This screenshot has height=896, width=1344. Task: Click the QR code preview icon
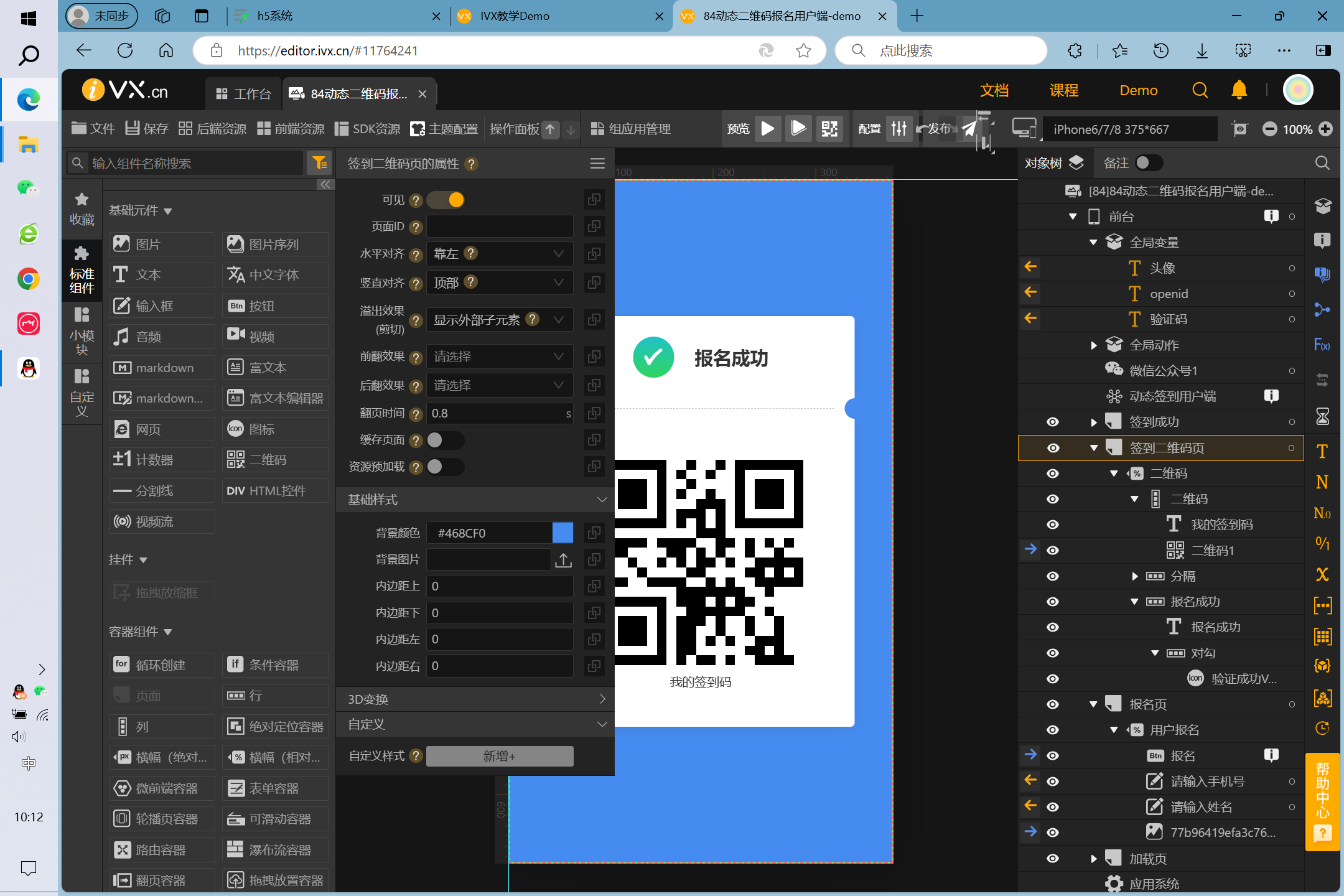[x=829, y=129]
